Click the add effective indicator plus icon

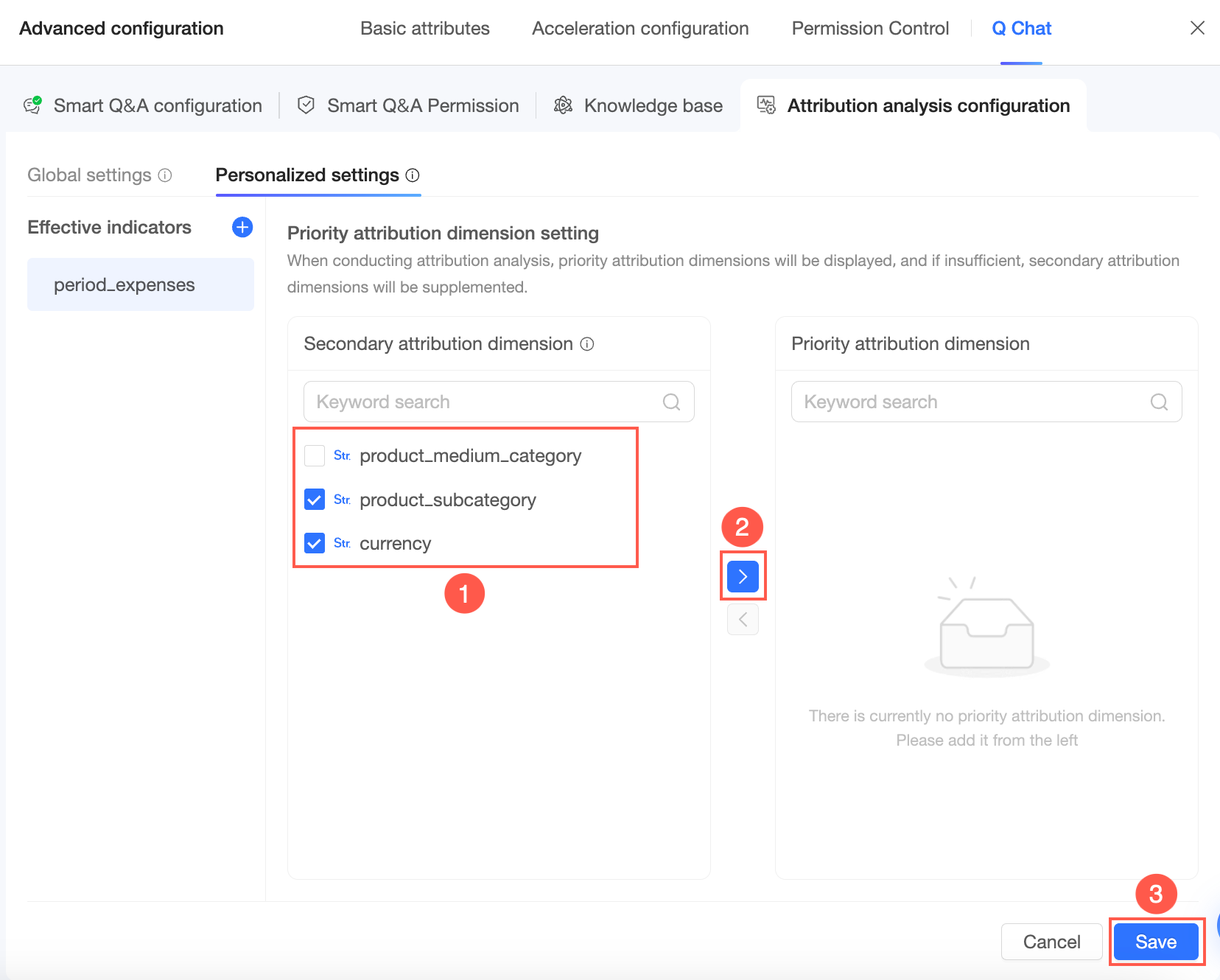242,227
